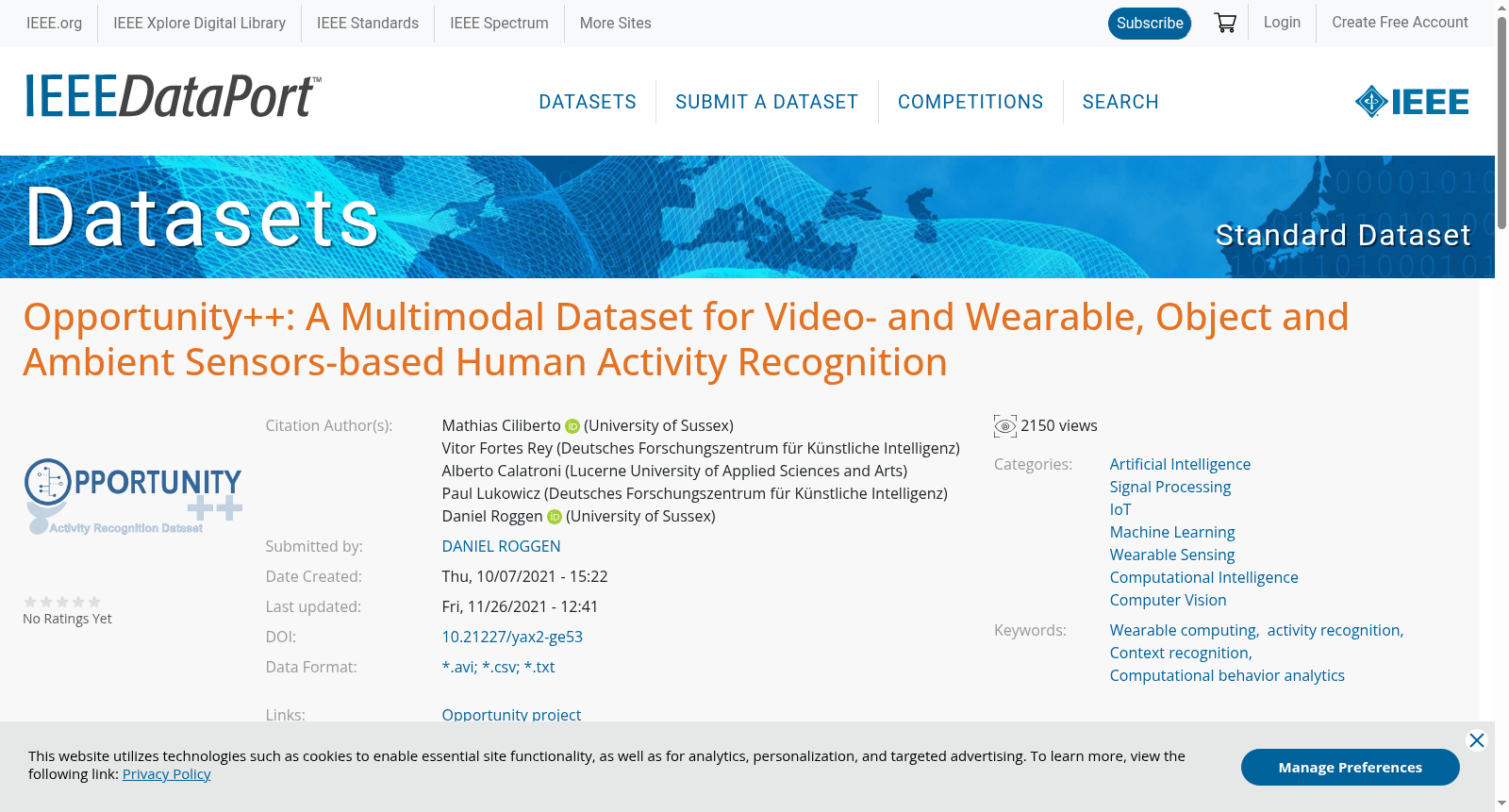Select the Computer Vision category

pyautogui.click(x=1168, y=601)
